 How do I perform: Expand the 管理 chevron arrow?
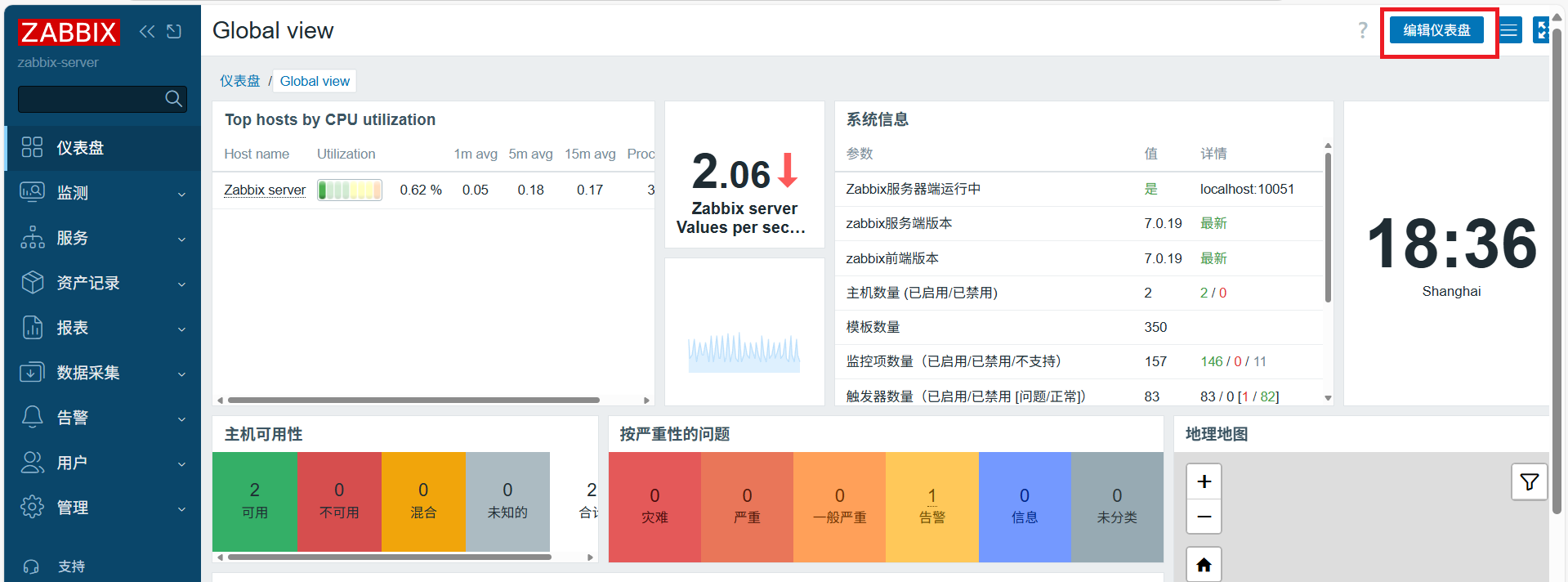click(181, 509)
